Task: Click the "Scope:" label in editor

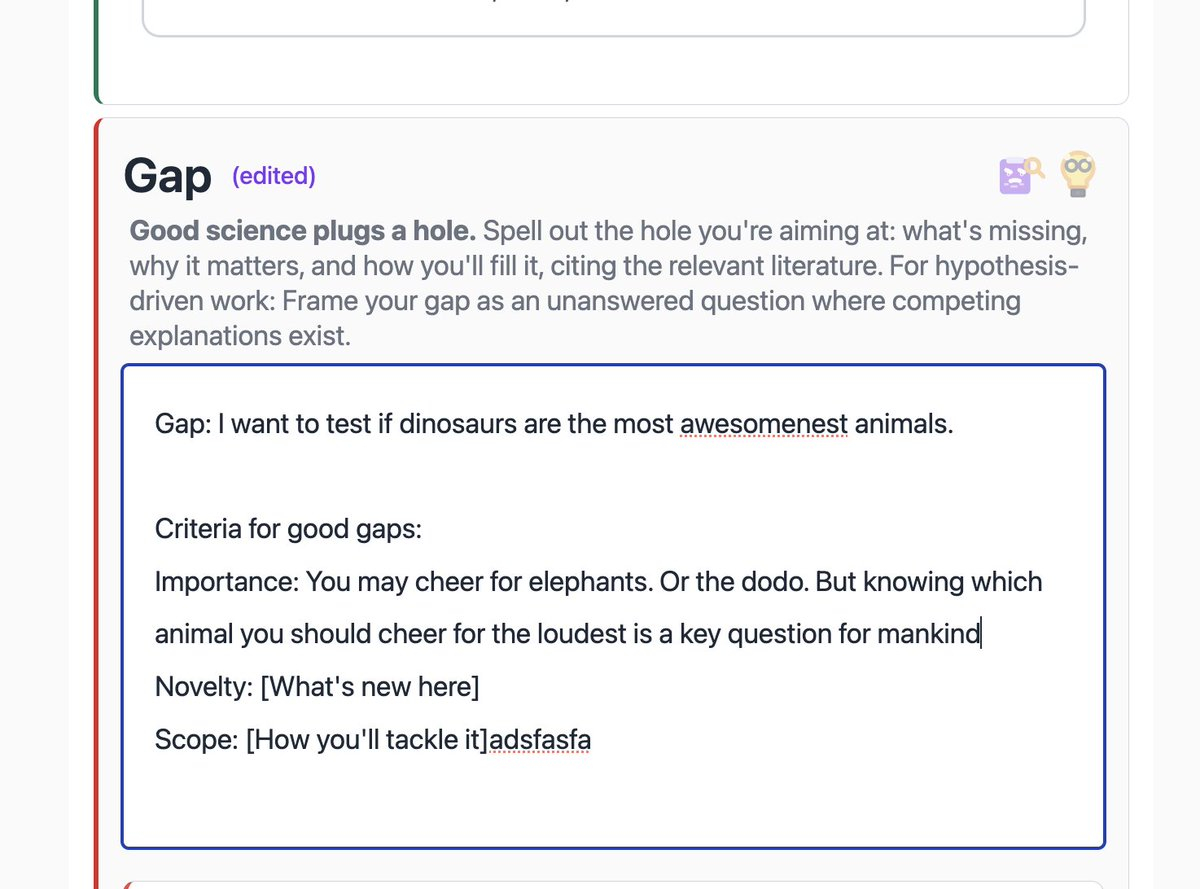Action: (x=196, y=741)
